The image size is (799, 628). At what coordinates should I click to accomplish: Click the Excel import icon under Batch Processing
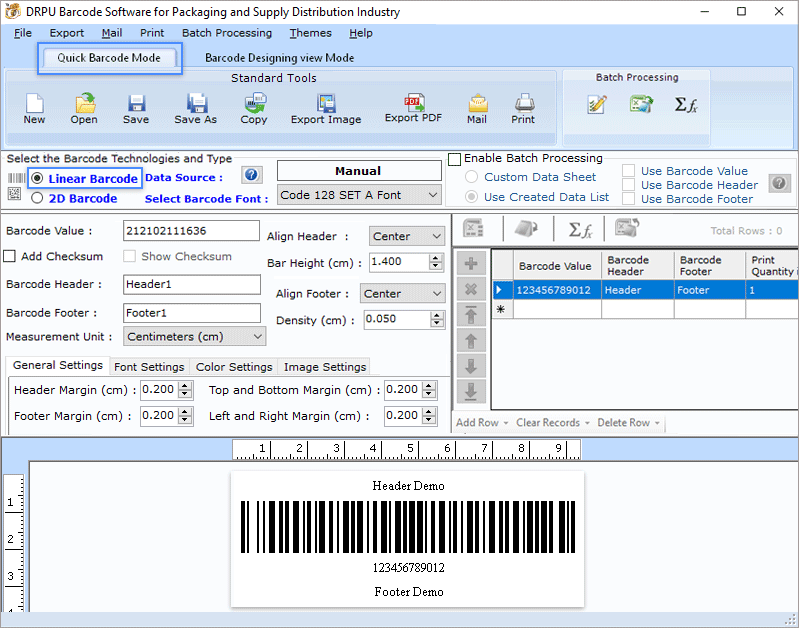coord(641,104)
